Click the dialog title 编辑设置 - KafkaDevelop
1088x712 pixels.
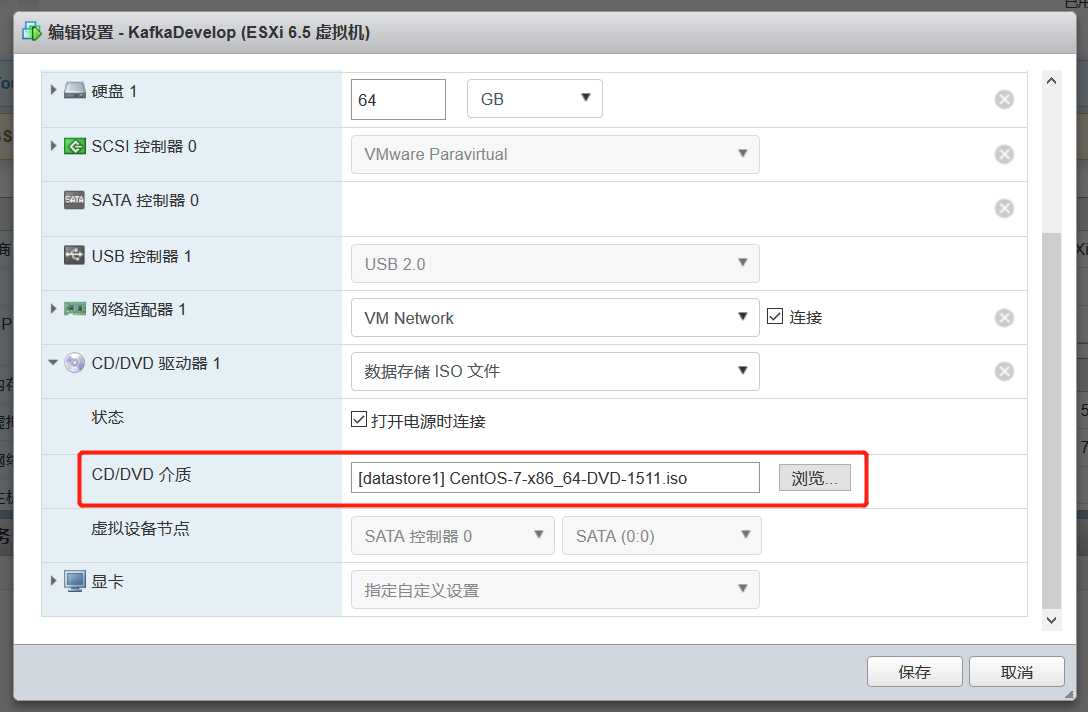(x=209, y=32)
